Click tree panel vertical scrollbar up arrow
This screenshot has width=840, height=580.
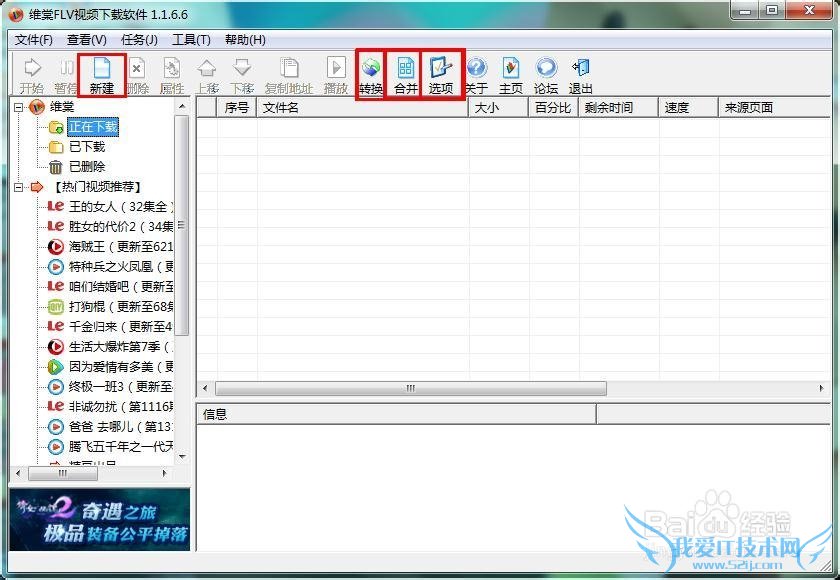[x=182, y=107]
